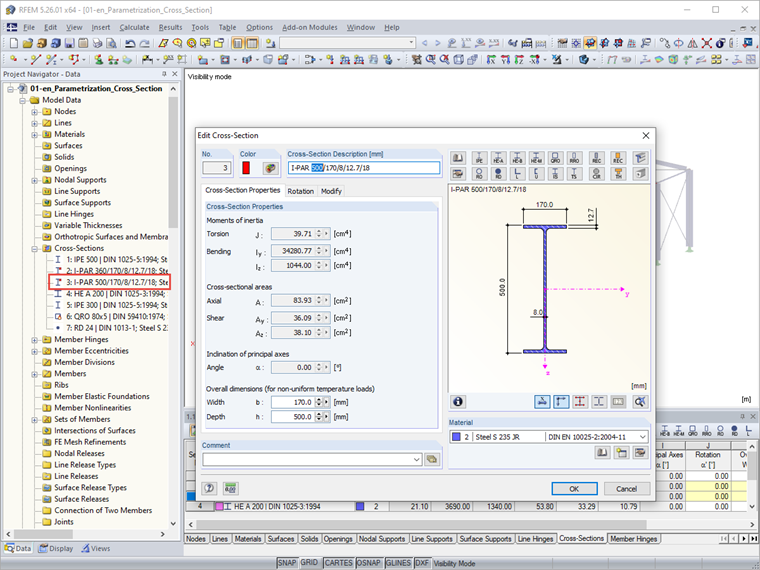Click the REC rectangular section icon
This screenshot has height=570, width=760.
[597, 158]
